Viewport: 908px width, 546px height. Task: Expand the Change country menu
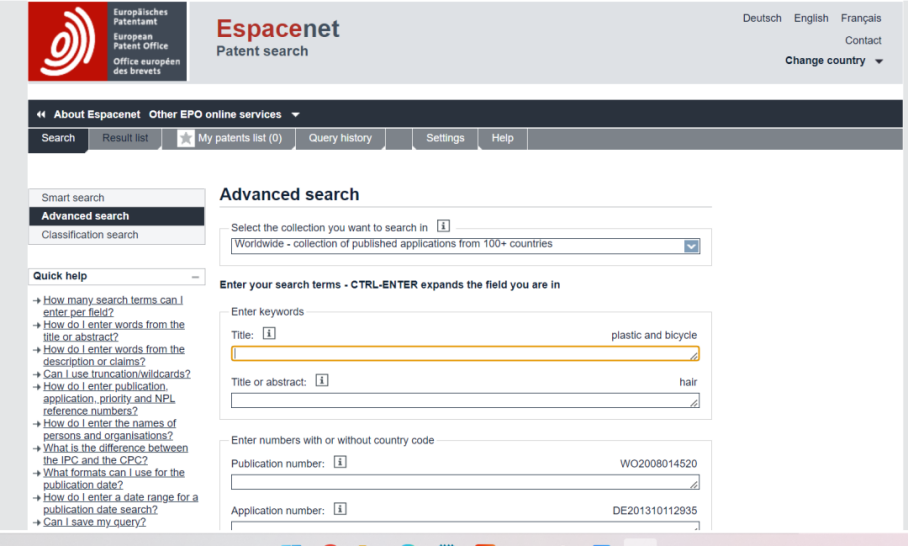pyautogui.click(x=834, y=61)
